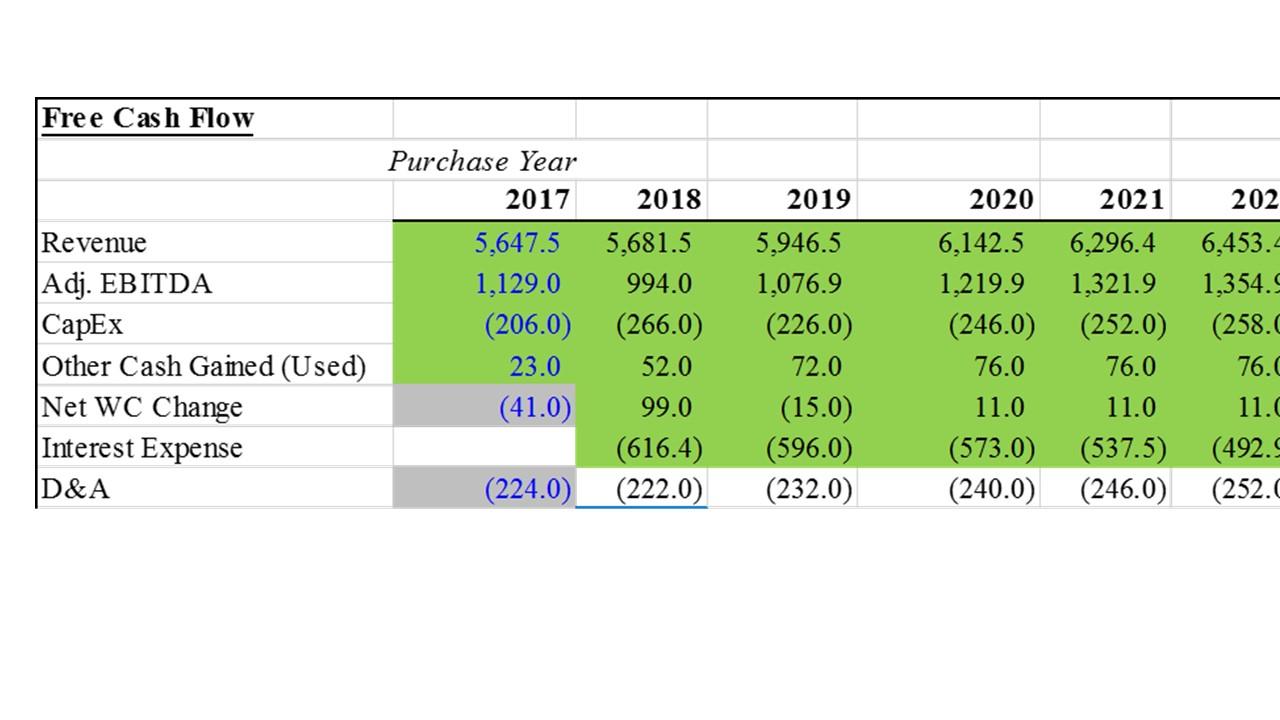The image size is (1280, 720).
Task: Select the 2018 EBITDA cell 994.0
Action: 642,283
